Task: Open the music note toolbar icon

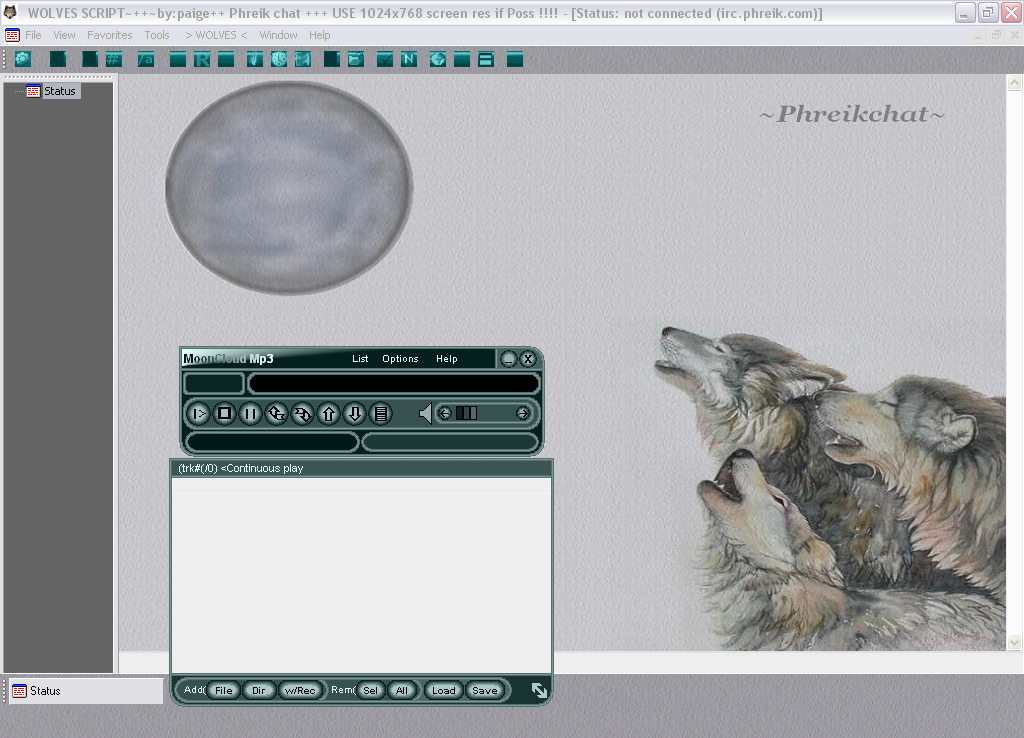Action: (x=255, y=59)
